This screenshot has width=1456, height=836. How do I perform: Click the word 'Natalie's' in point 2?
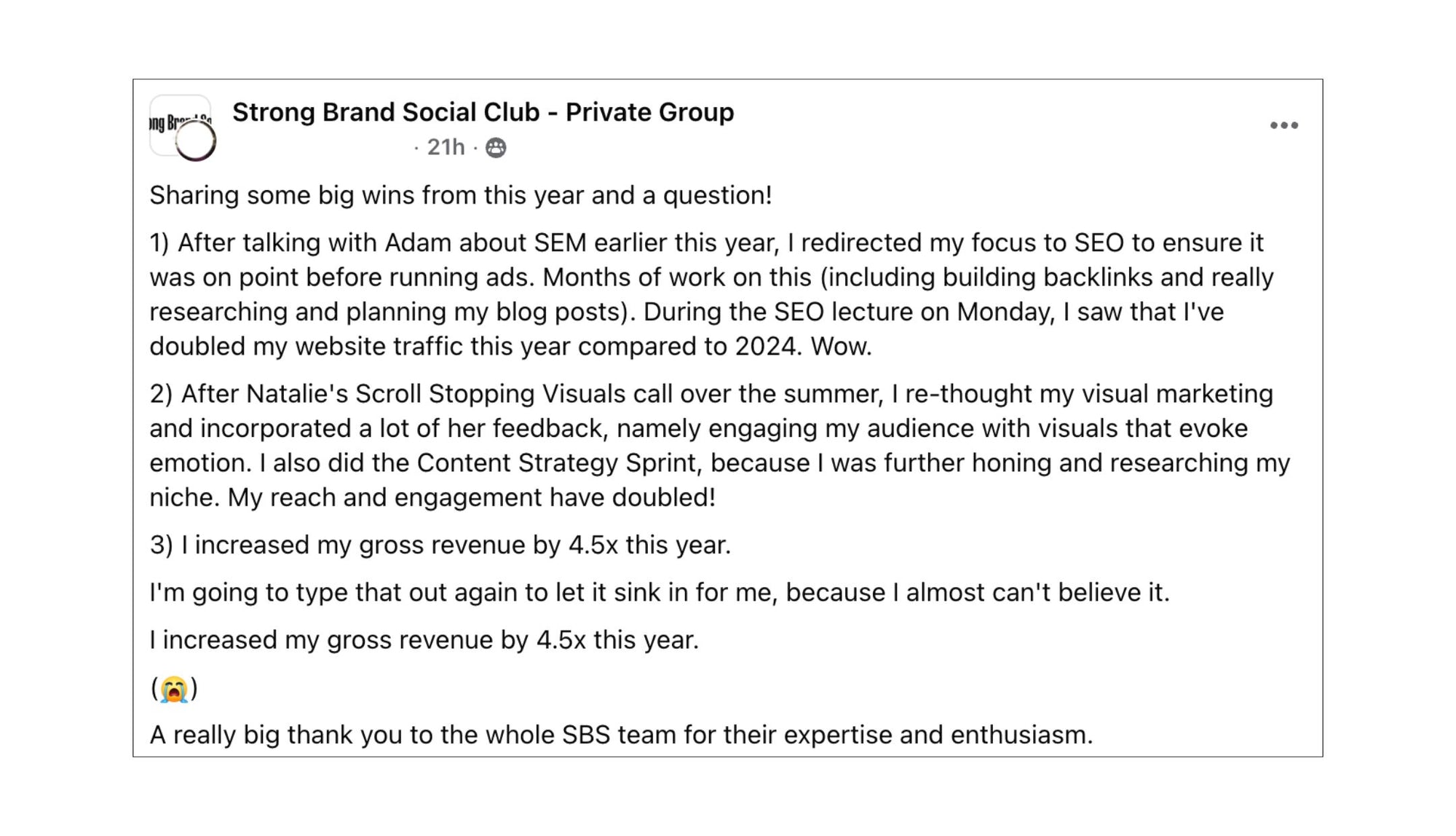click(297, 394)
